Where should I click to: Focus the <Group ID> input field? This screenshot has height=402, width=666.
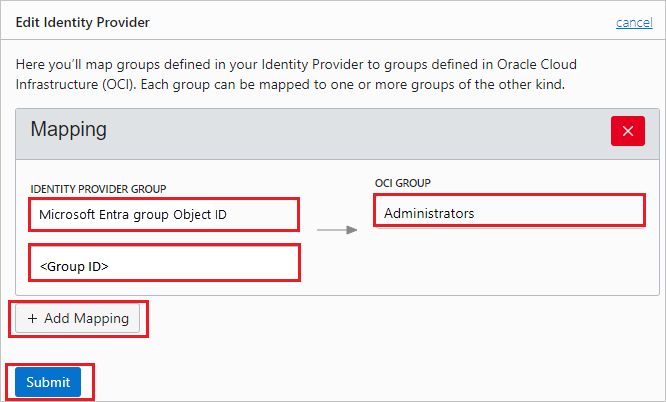[163, 266]
